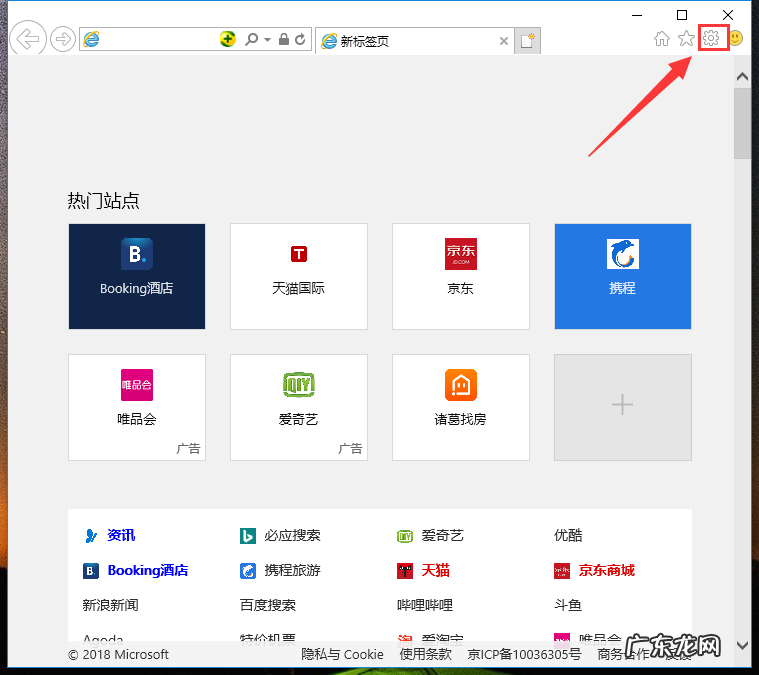Click the 使用条款 footer link

pos(425,655)
